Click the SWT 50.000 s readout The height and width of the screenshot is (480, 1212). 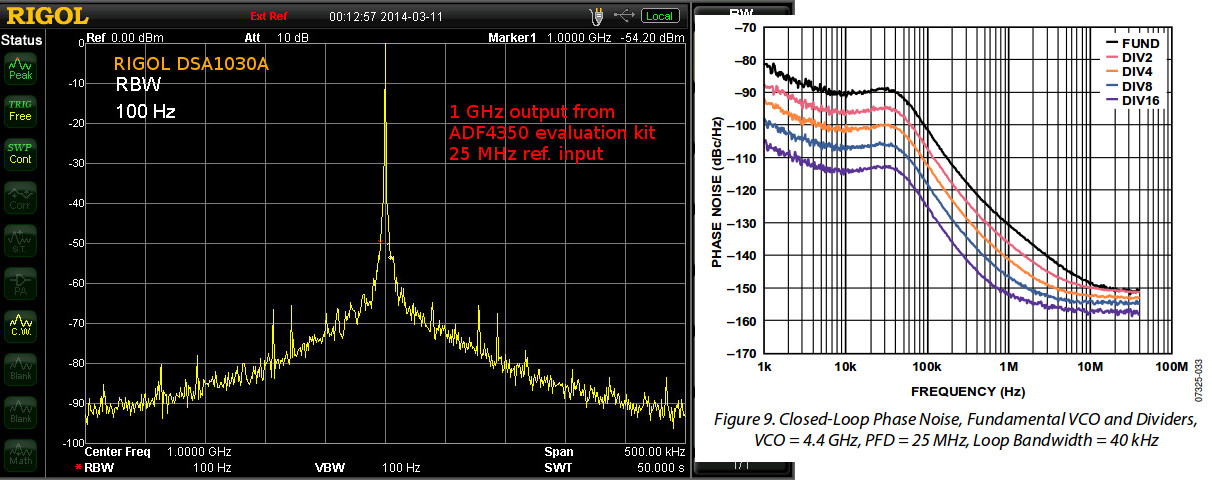[x=614, y=467]
